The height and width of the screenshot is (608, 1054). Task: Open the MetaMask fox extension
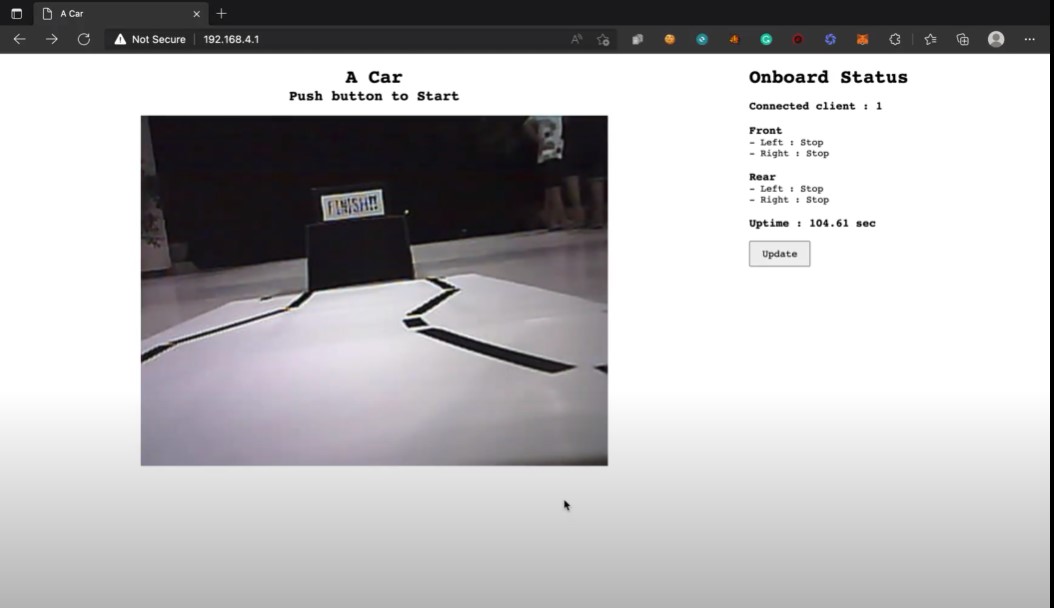coord(861,39)
